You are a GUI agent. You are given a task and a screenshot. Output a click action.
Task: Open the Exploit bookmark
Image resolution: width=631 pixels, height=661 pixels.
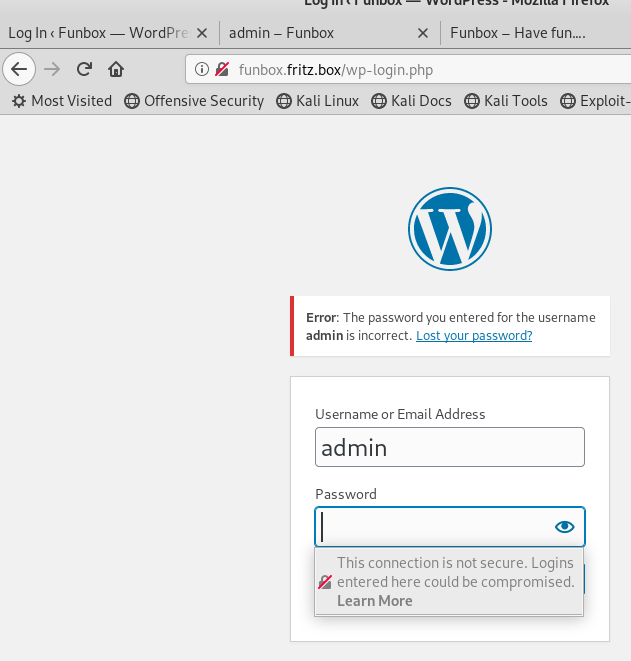click(595, 101)
